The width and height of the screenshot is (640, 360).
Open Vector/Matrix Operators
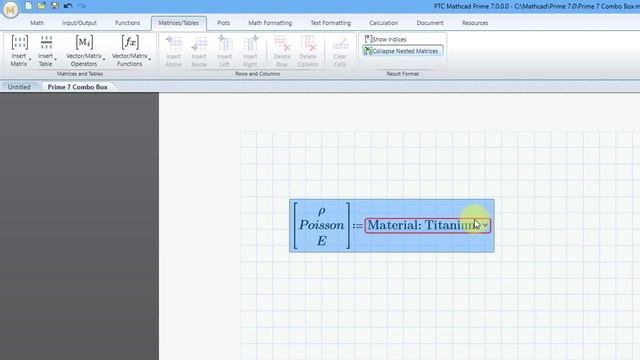(84, 51)
